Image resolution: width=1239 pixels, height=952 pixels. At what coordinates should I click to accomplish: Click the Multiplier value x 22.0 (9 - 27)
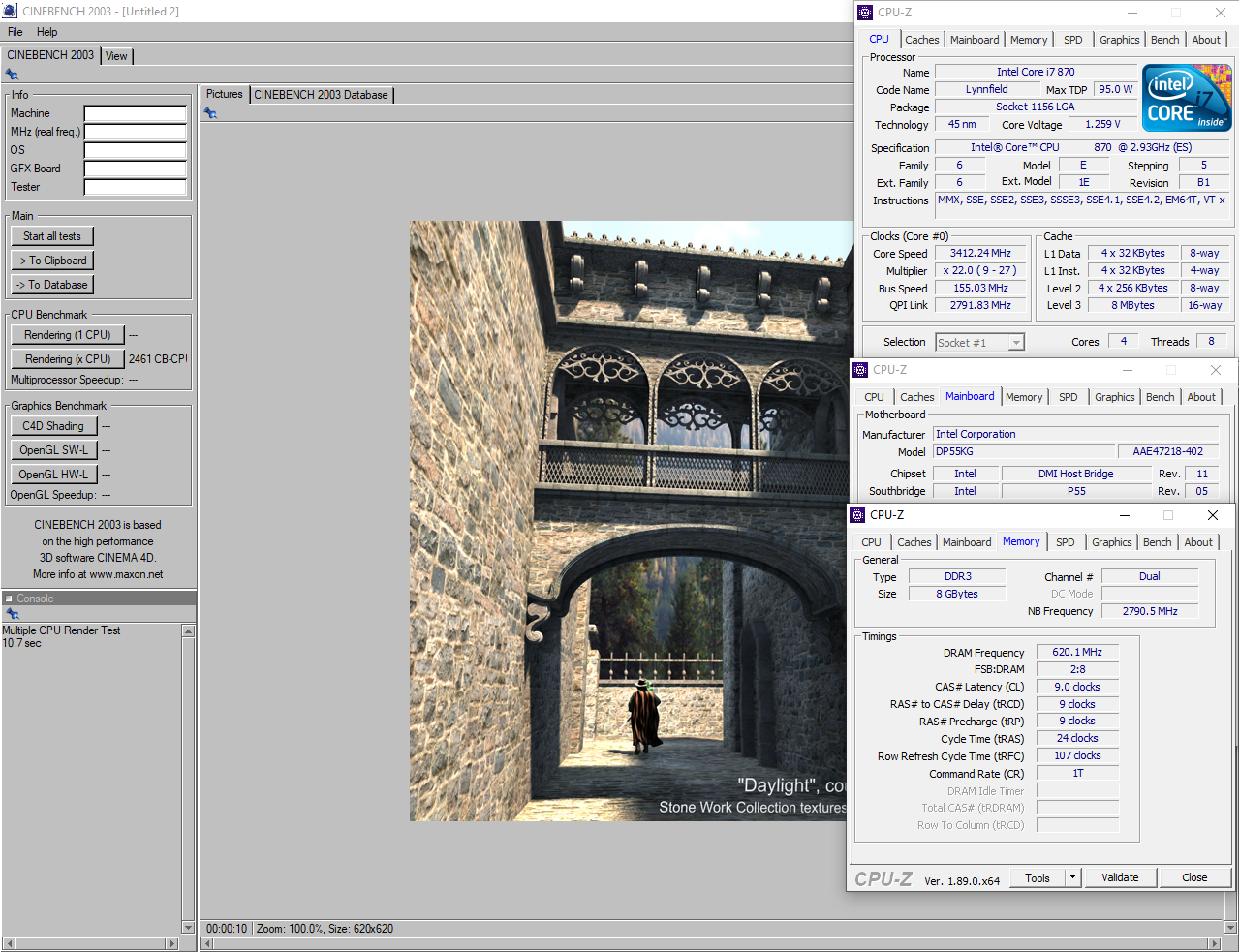pyautogui.click(x=980, y=270)
